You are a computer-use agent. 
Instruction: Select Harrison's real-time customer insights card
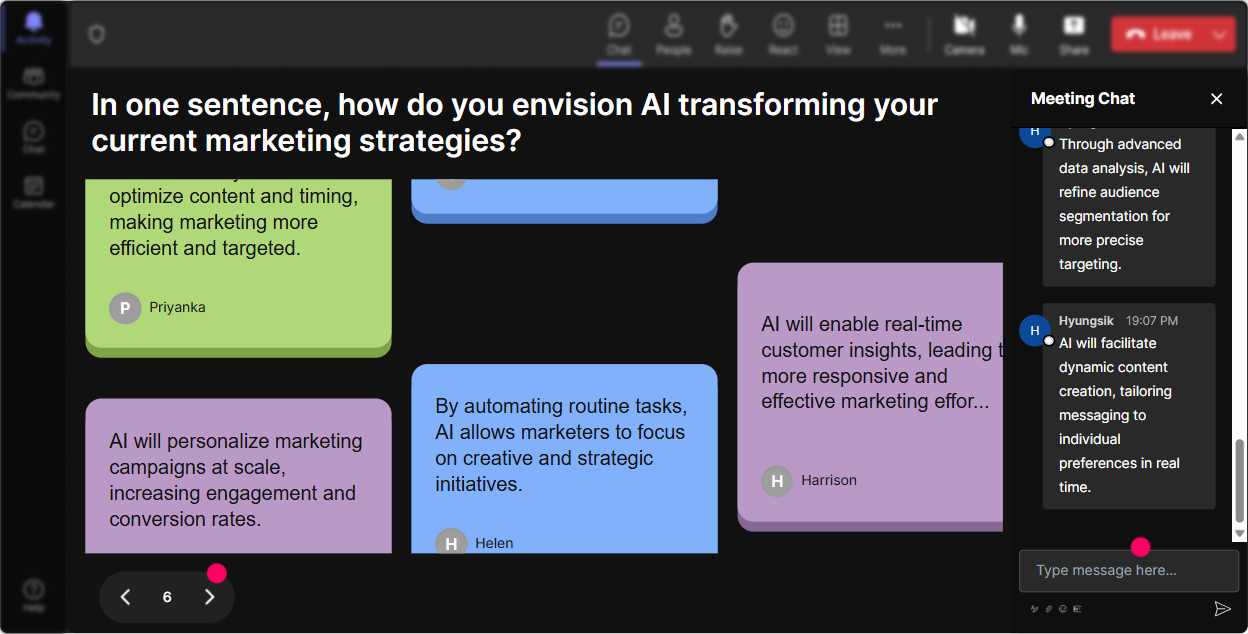click(870, 397)
